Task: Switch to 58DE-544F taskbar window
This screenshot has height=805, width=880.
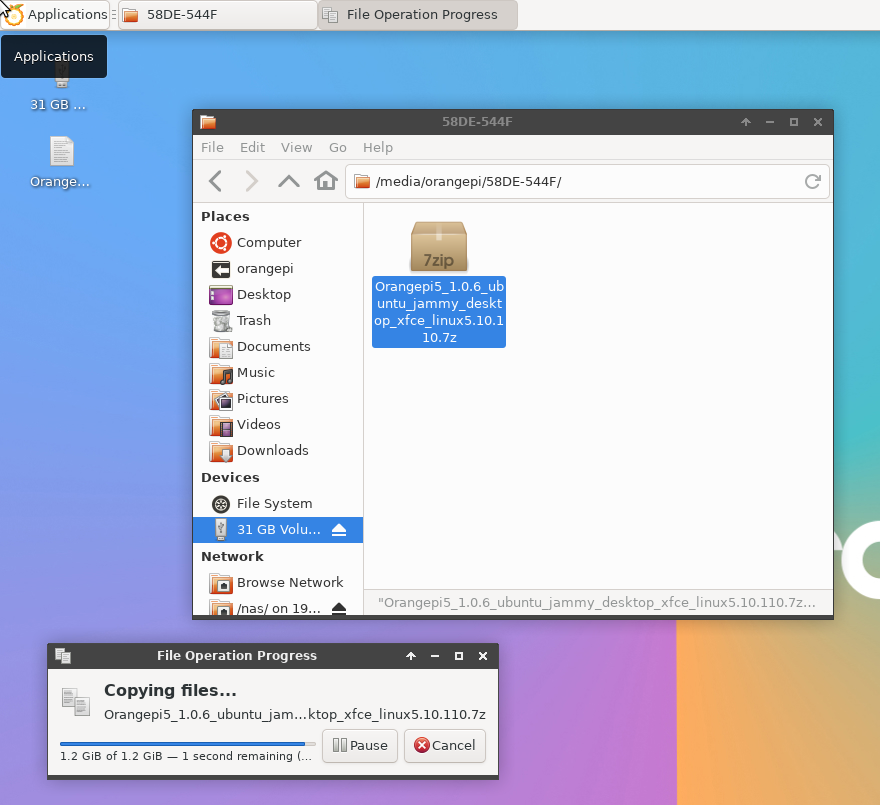Action: (218, 15)
